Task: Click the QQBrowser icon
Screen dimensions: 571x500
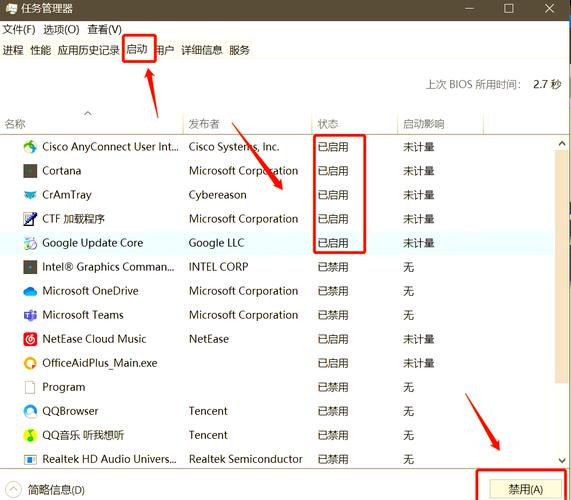Action: [x=30, y=411]
